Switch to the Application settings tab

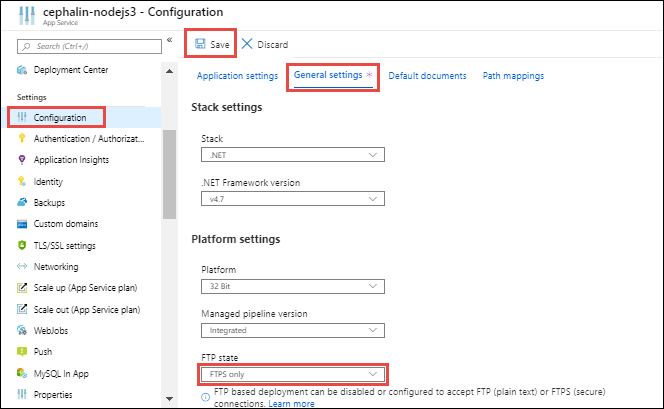click(x=237, y=76)
